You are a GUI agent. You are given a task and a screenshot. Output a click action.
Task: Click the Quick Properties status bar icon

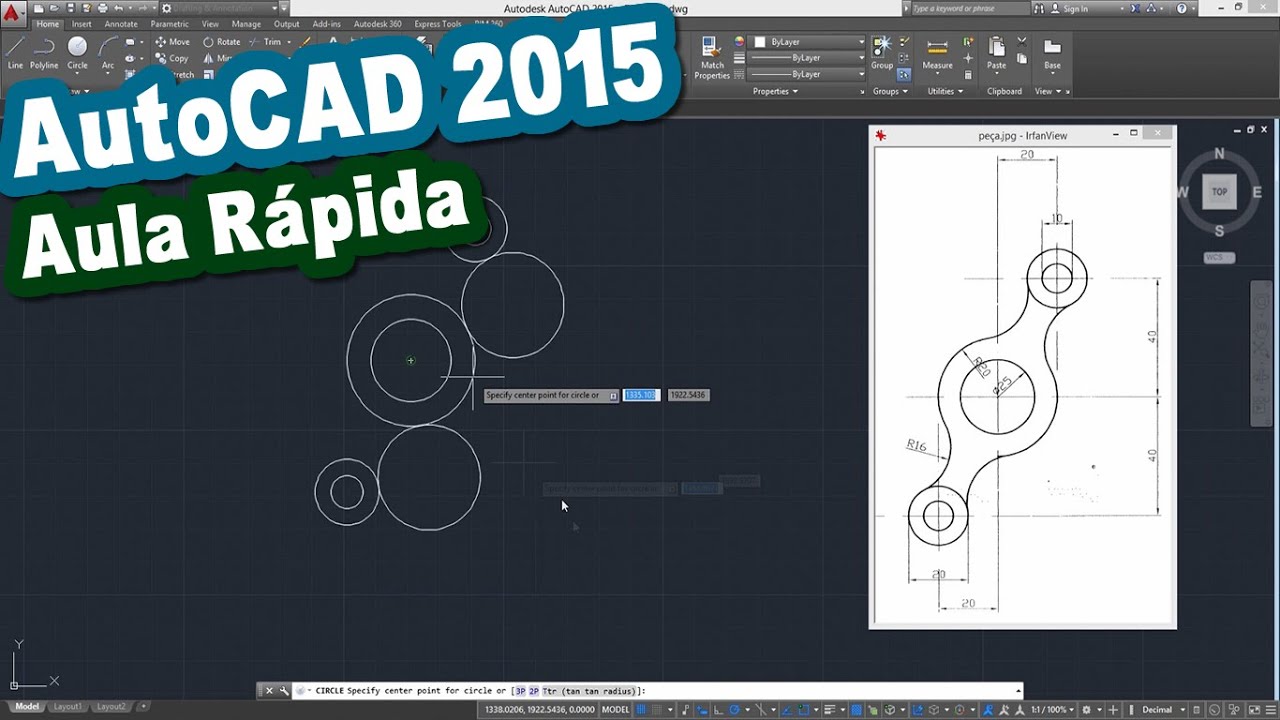[1196, 710]
